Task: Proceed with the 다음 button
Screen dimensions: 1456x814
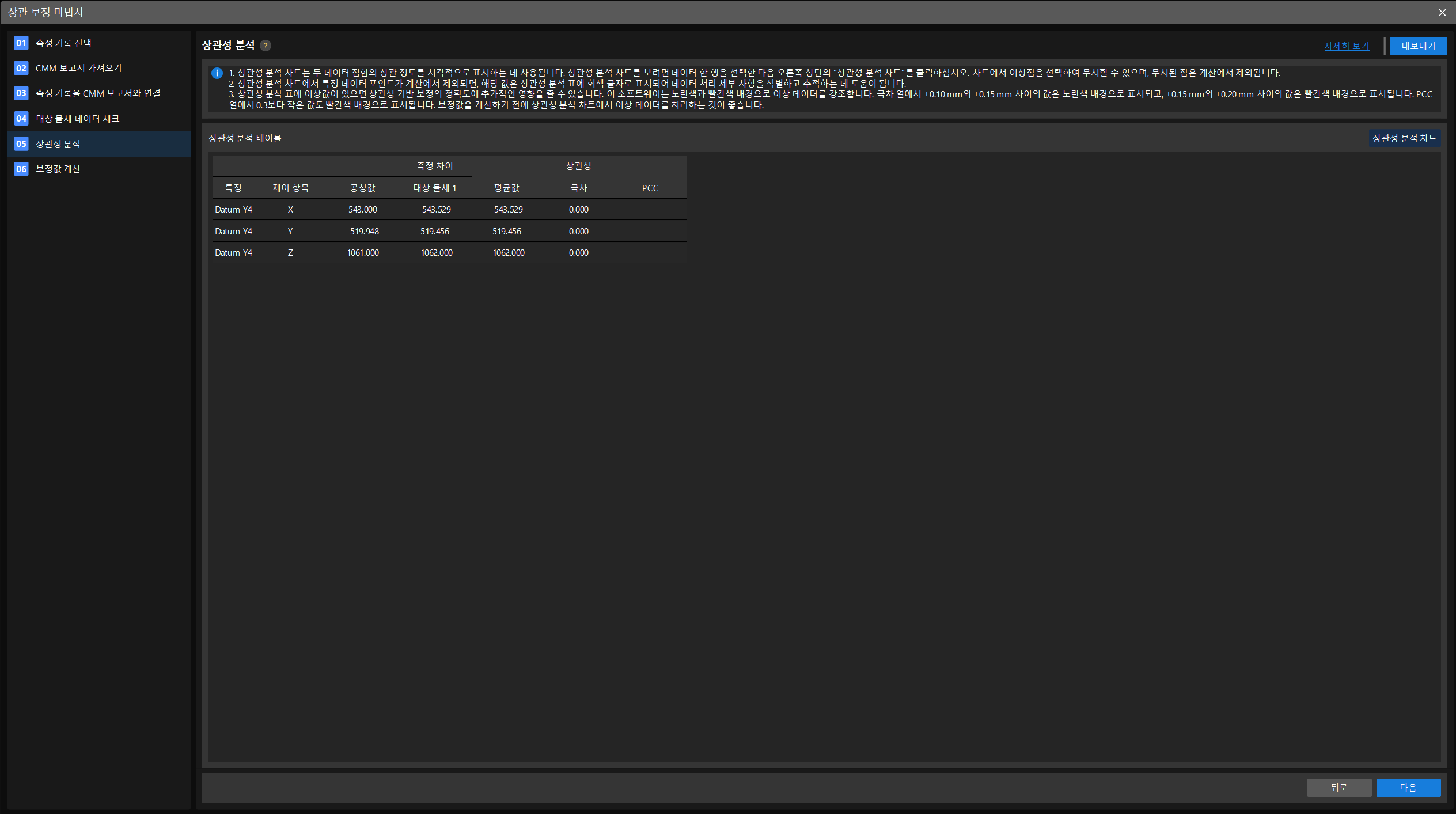Action: pyautogui.click(x=1408, y=788)
